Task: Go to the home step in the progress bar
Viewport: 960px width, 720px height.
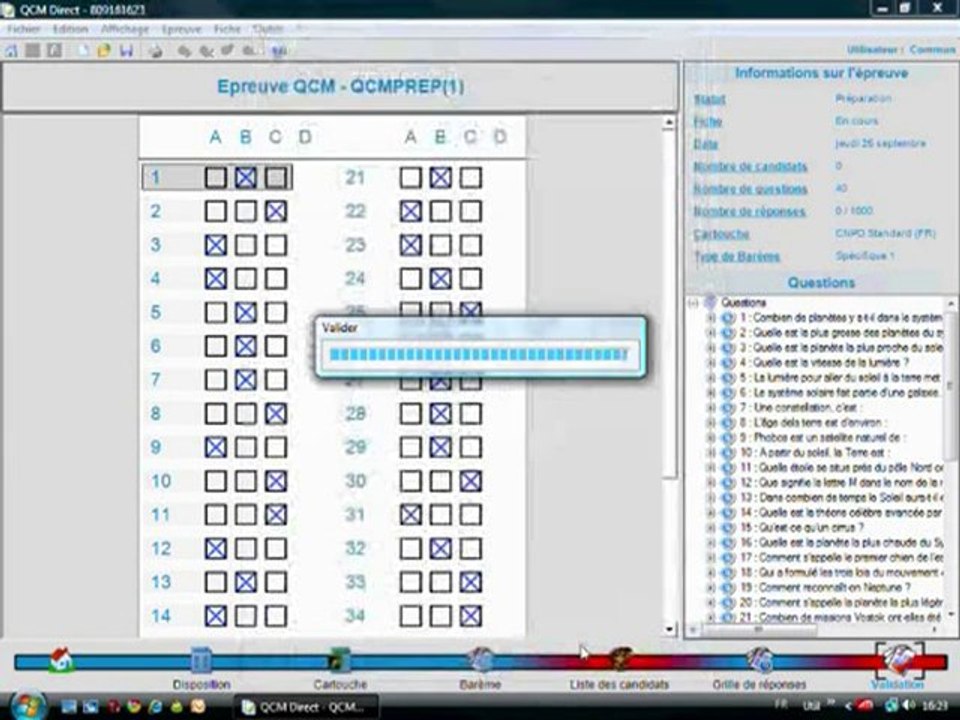Action: pyautogui.click(x=60, y=660)
